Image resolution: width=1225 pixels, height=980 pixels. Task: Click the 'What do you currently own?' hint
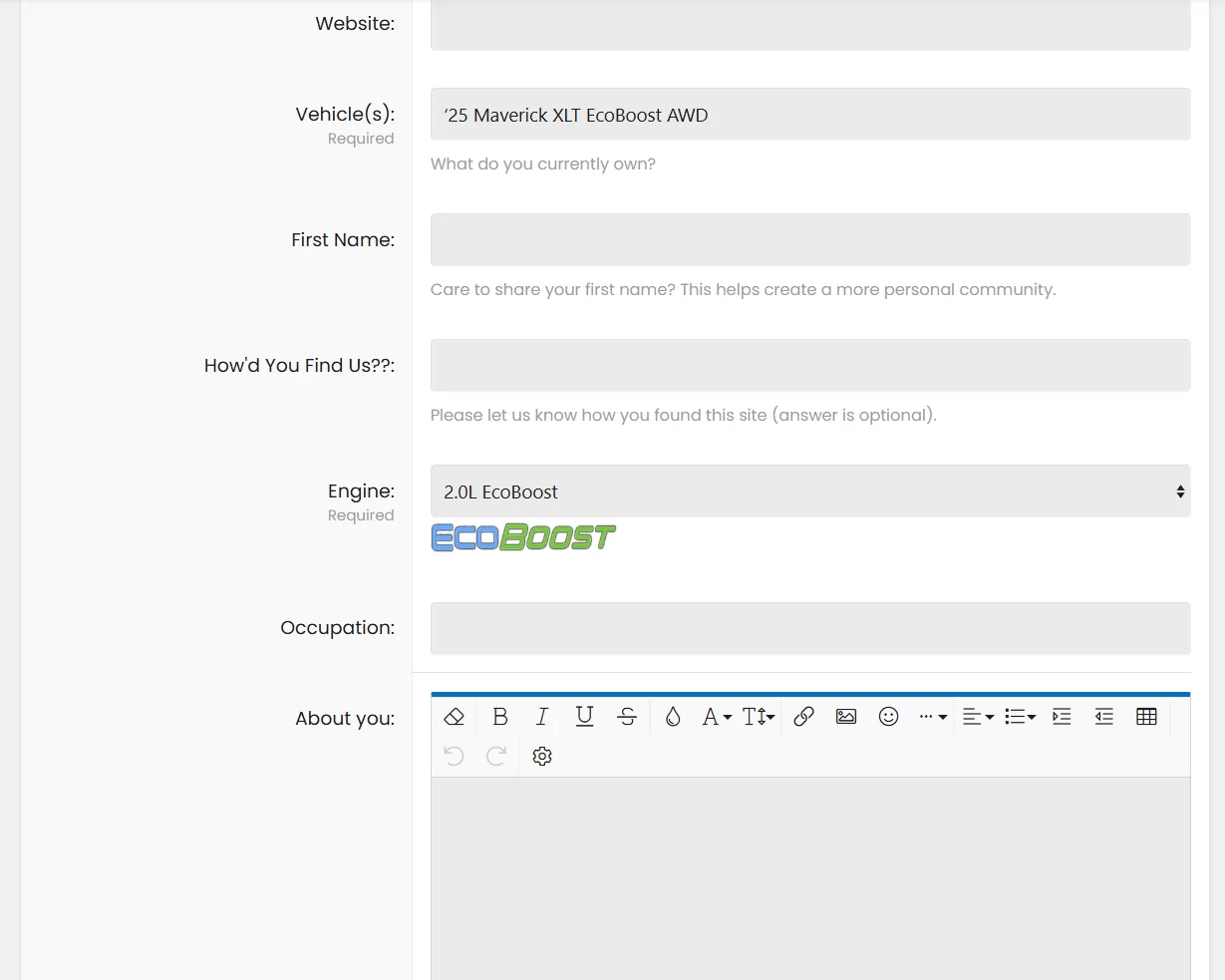pos(543,164)
